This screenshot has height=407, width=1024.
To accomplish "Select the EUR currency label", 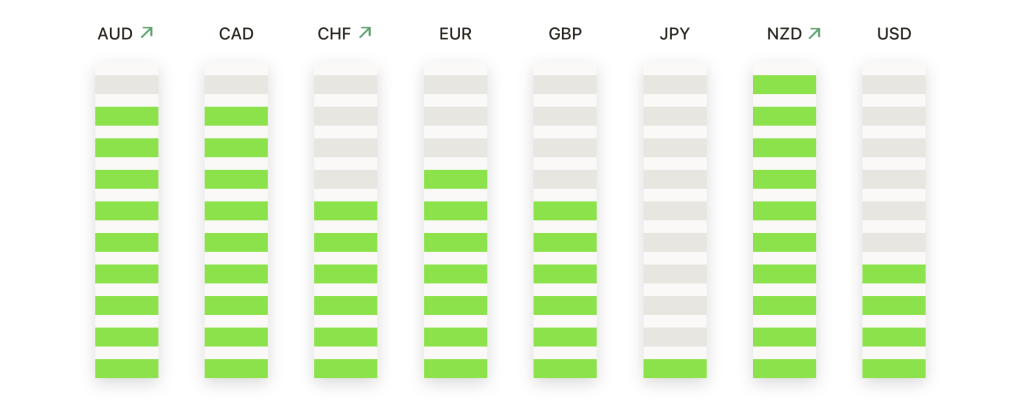I will [456, 34].
